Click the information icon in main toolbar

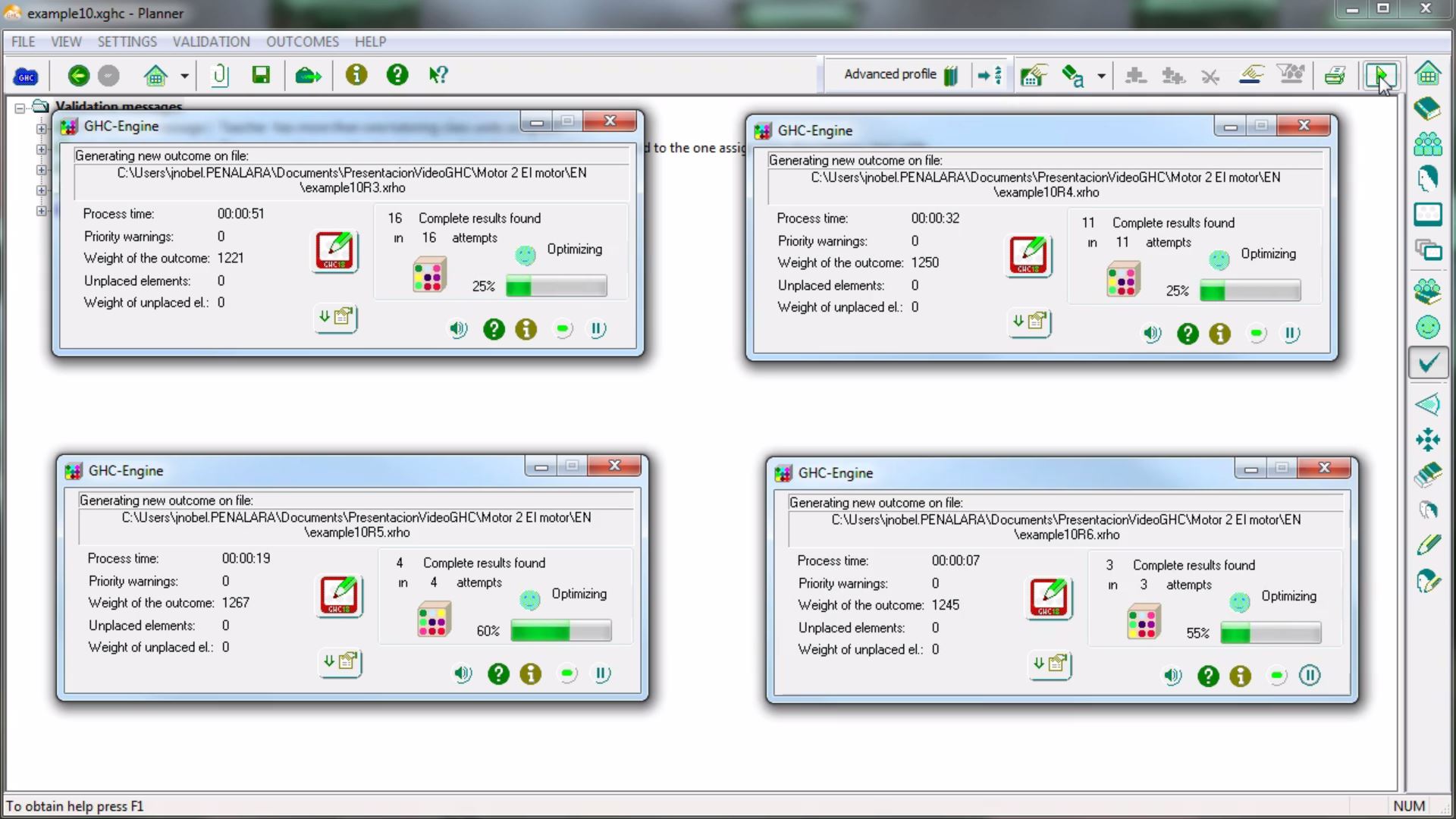pos(356,74)
